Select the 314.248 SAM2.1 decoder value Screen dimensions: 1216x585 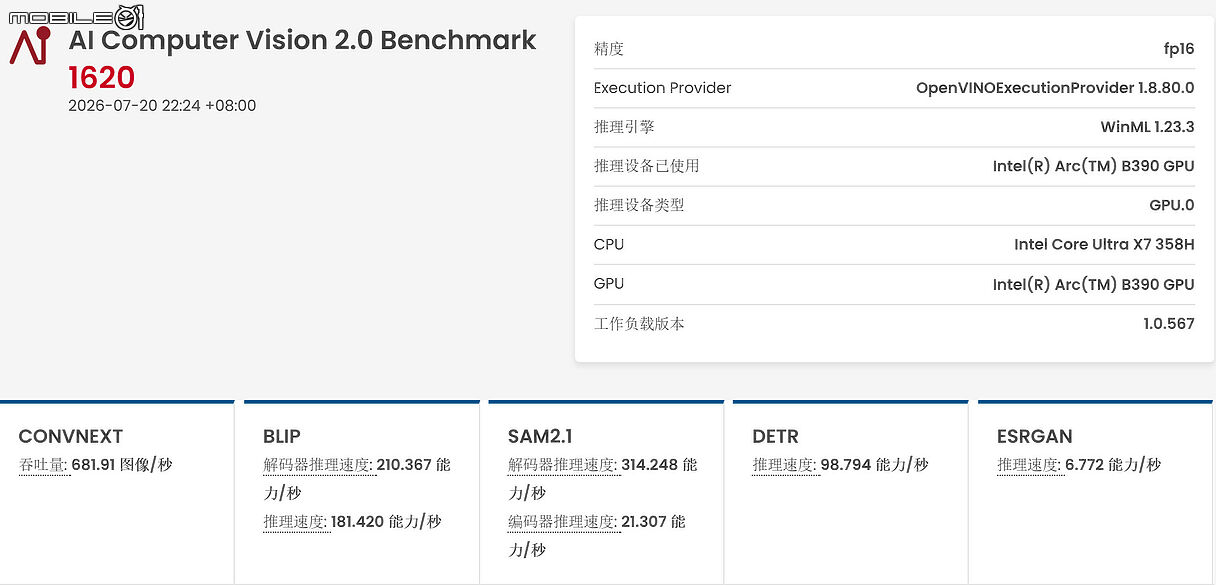point(650,465)
